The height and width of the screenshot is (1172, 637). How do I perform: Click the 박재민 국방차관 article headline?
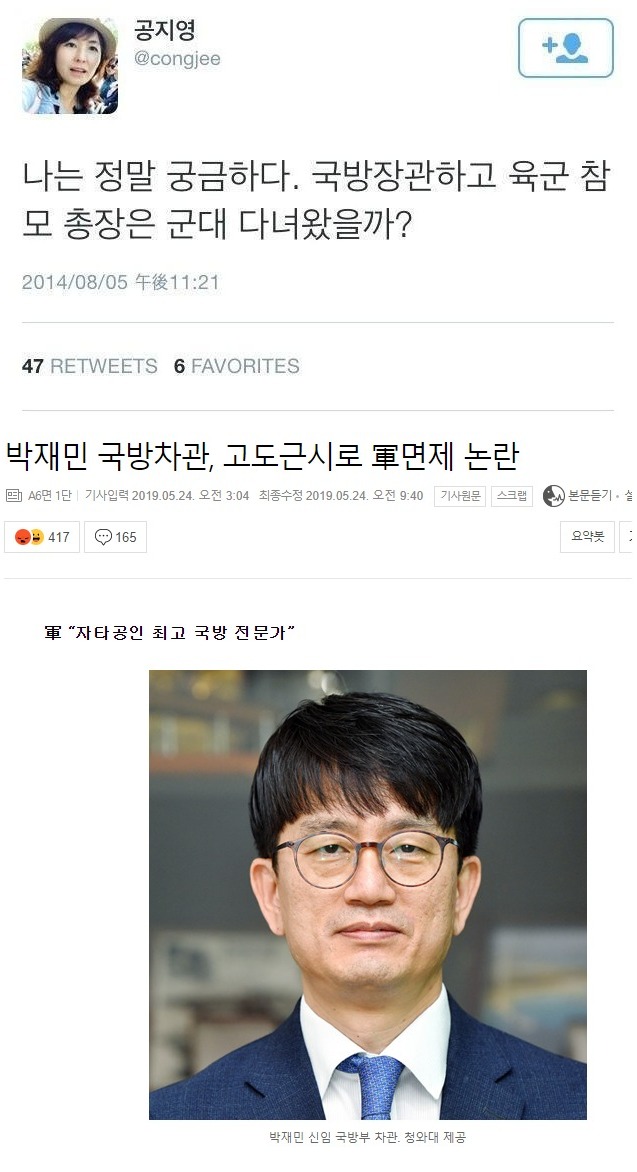click(x=262, y=456)
